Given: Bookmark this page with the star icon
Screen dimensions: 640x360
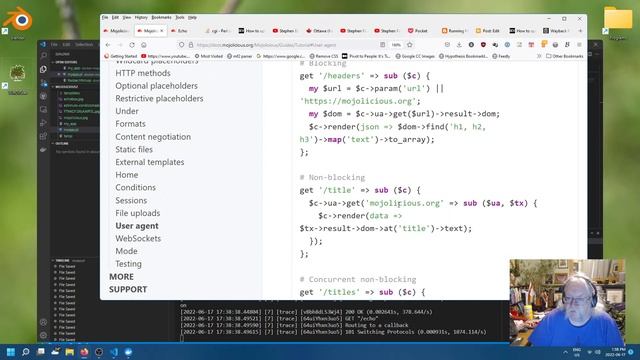Looking at the screenshot, I should tap(410, 45).
